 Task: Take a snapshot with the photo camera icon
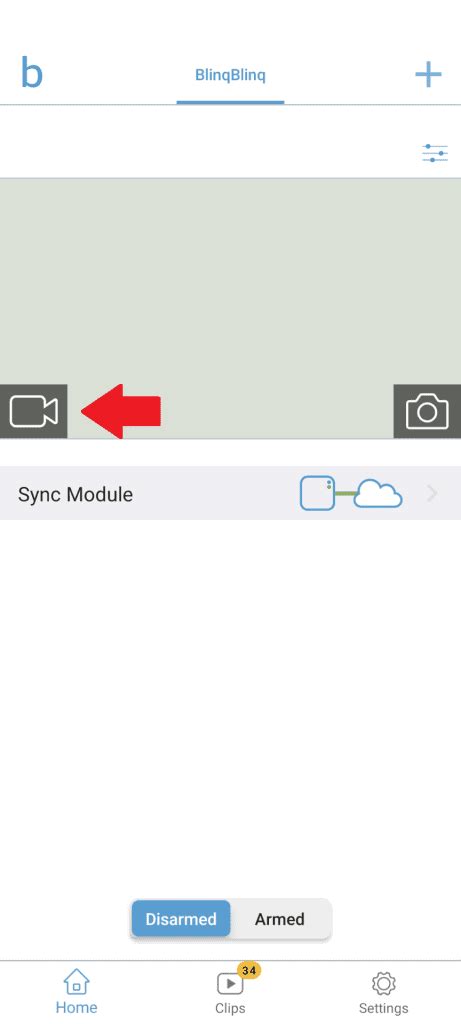click(x=427, y=411)
